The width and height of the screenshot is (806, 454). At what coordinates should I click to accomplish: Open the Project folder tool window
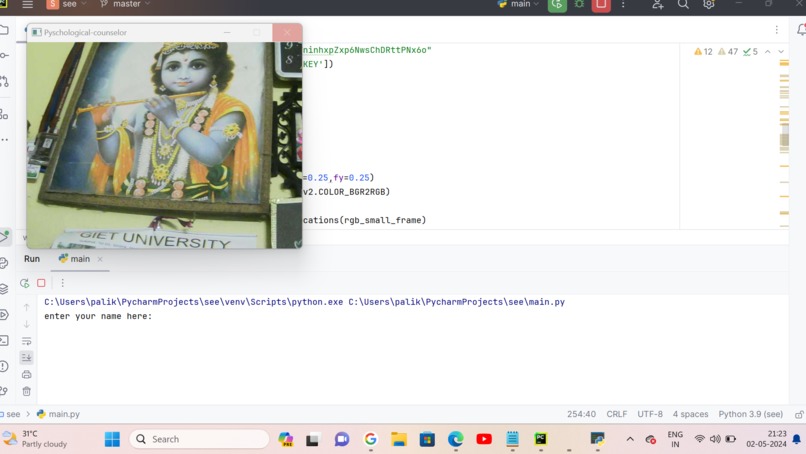pos(5,30)
